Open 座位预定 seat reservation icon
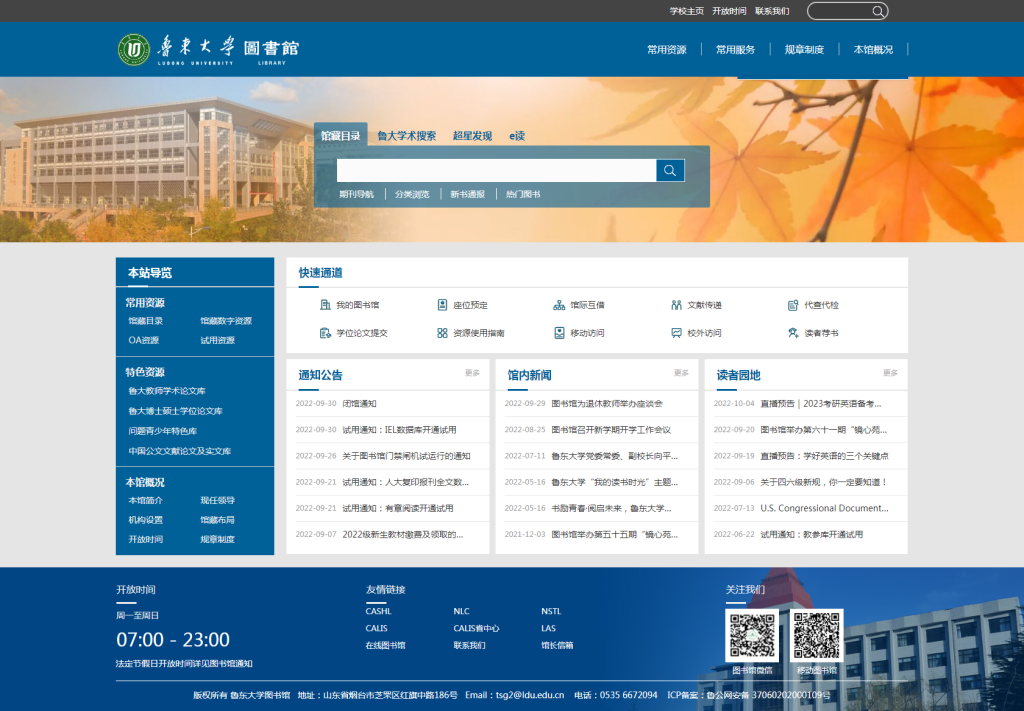 coord(442,305)
